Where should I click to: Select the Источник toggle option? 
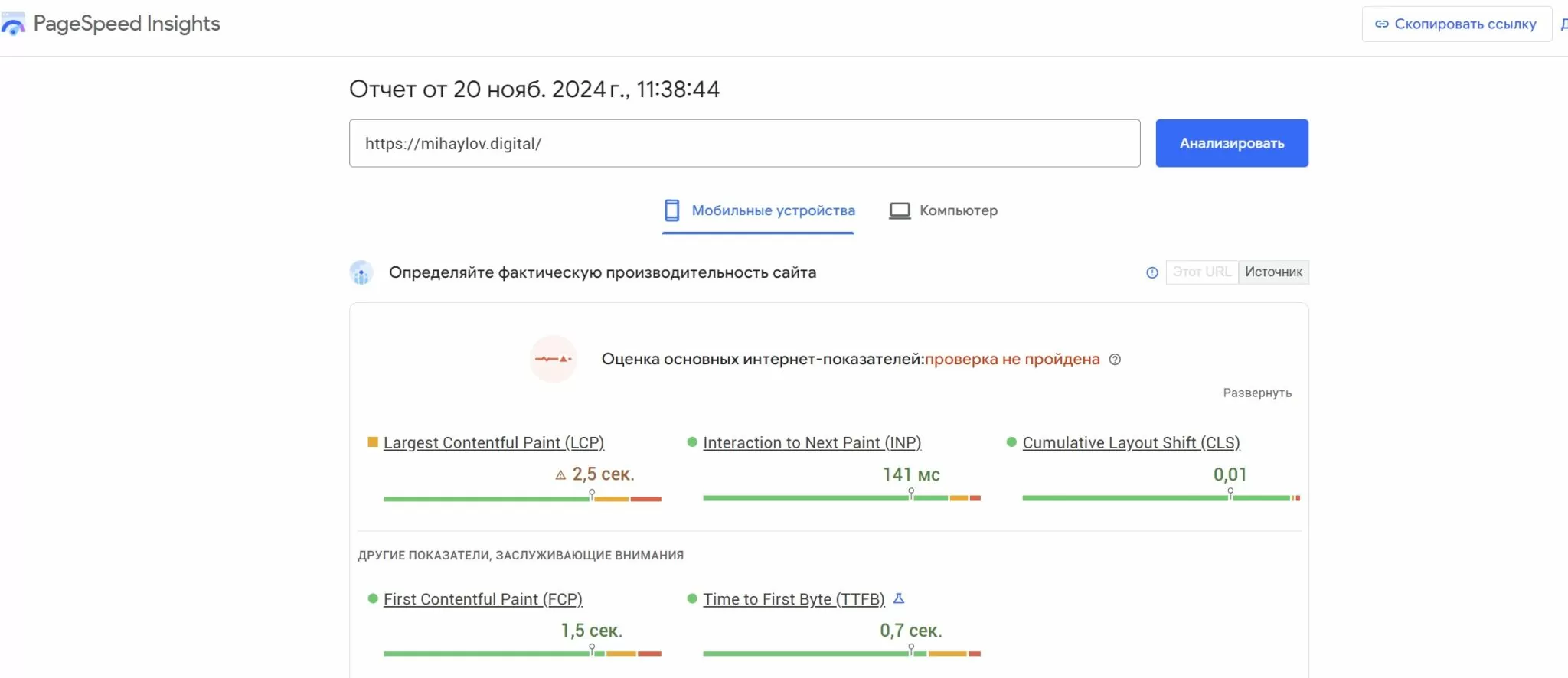(x=1273, y=272)
